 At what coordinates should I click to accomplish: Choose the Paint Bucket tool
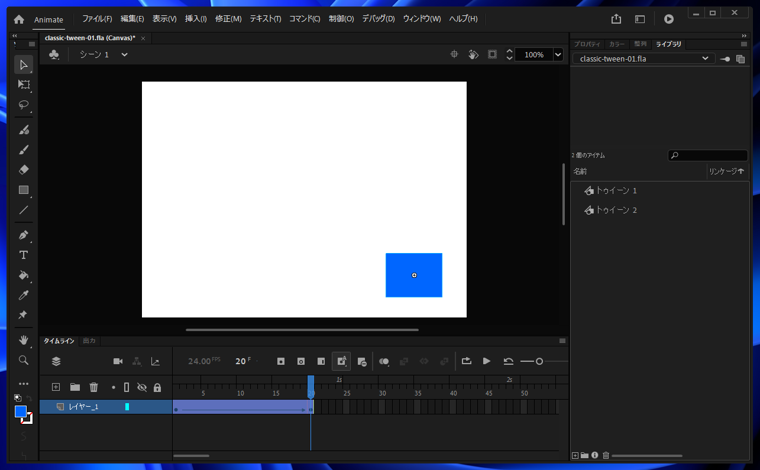point(23,275)
